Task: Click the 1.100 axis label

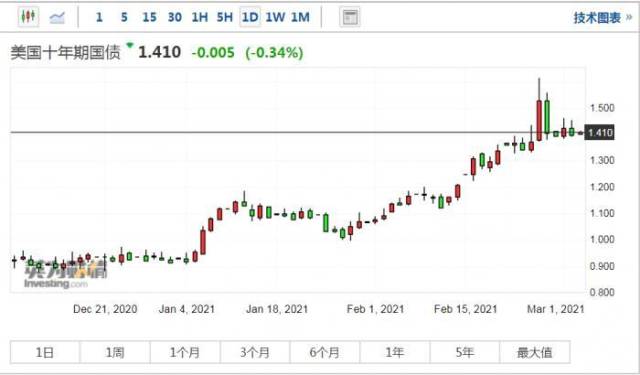Action: pos(602,213)
